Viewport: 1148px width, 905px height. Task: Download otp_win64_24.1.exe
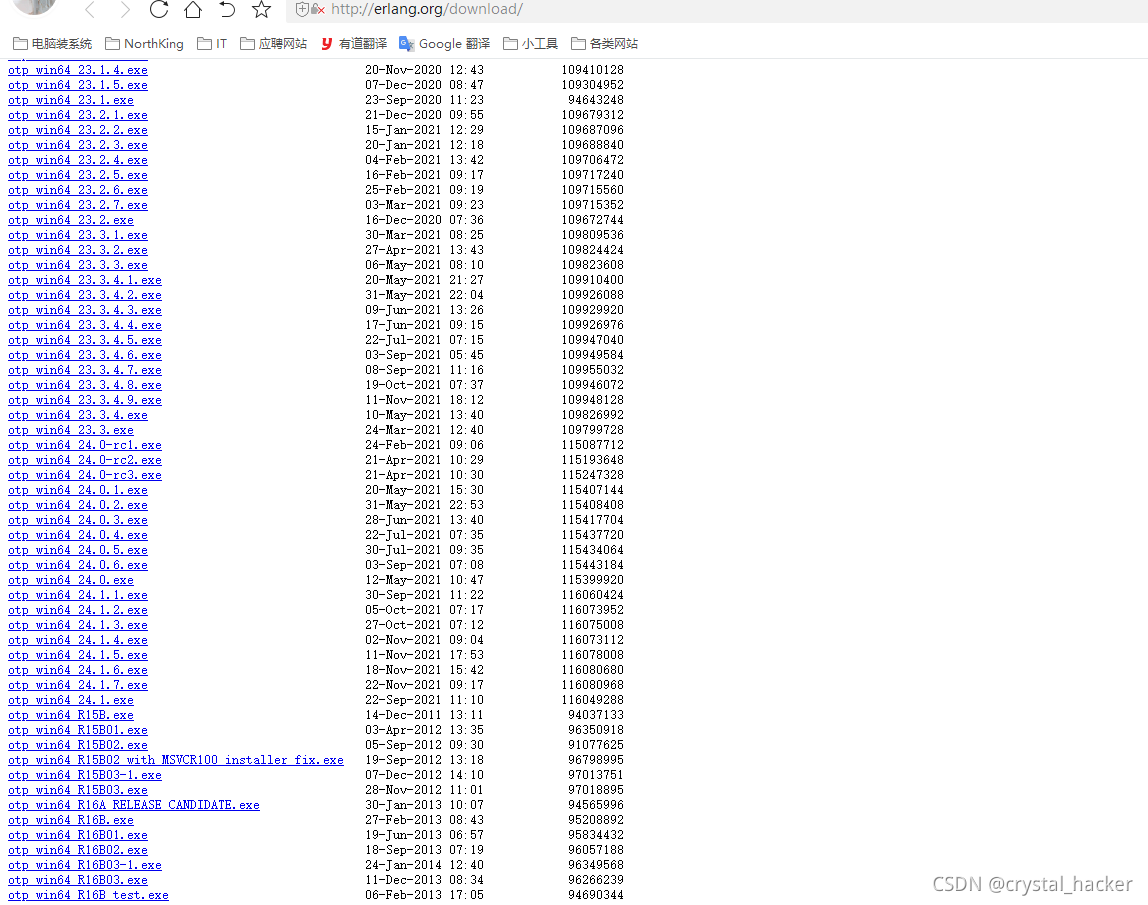[x=71, y=701]
